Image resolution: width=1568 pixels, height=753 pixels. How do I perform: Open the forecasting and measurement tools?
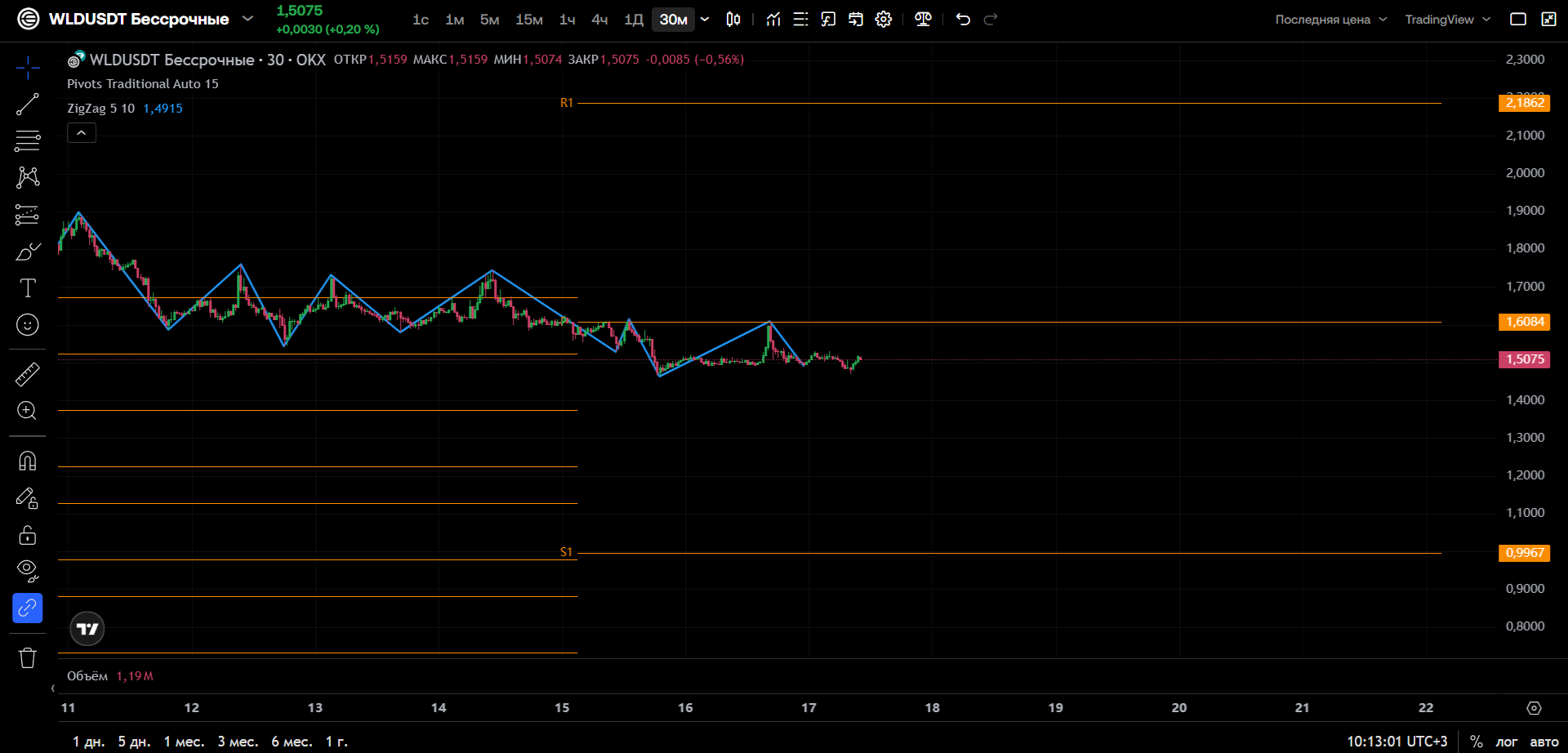pyautogui.click(x=28, y=215)
